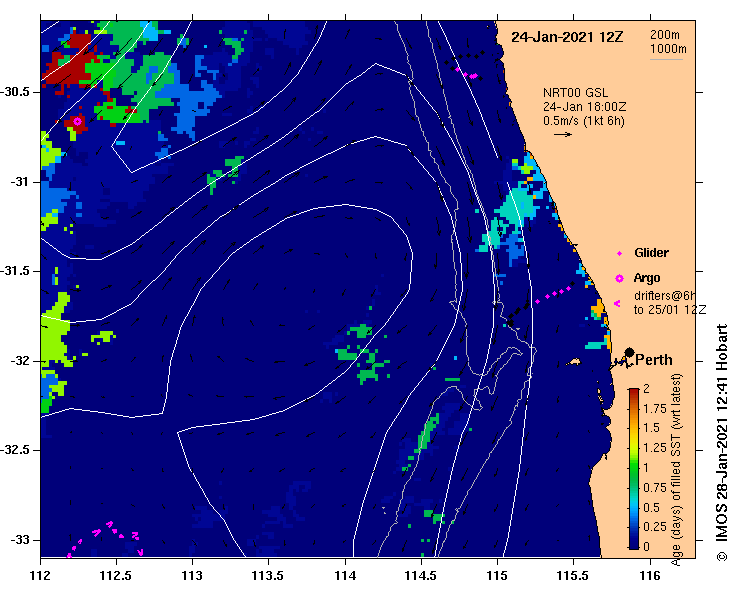Click the age colorbar scale
The image size is (739, 592).
(634, 469)
